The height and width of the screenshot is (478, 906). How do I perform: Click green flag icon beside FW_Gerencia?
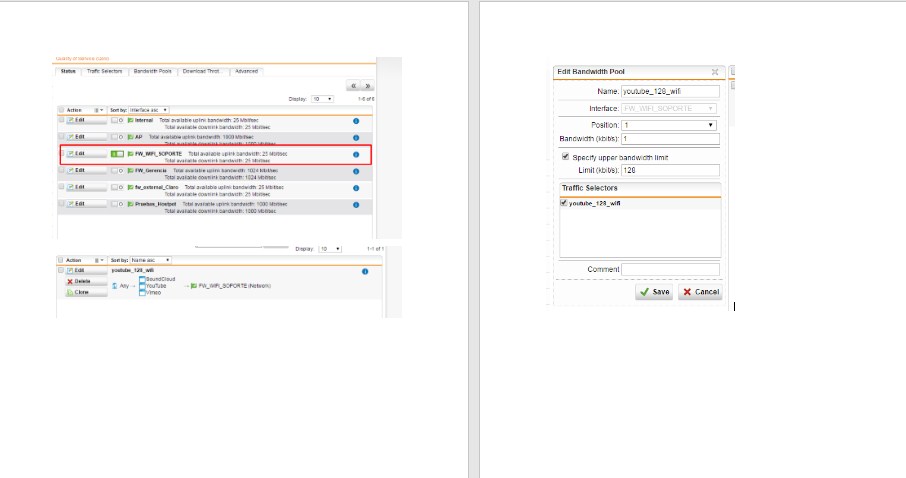[x=131, y=171]
